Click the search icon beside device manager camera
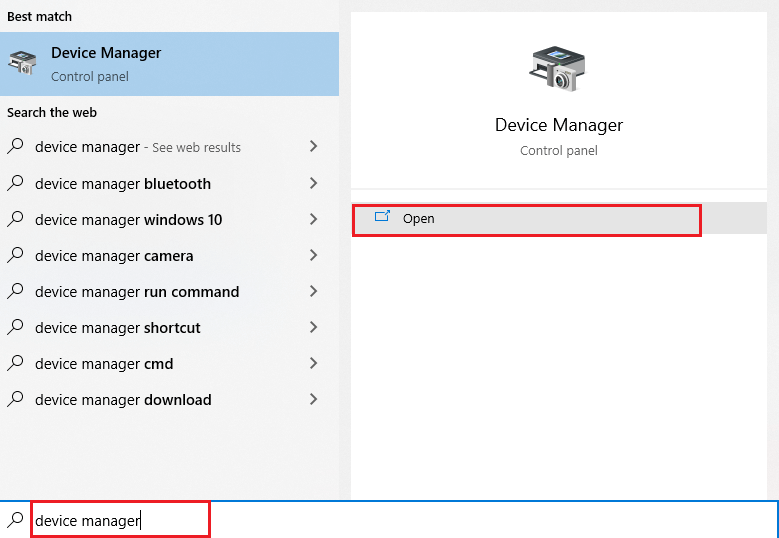 tap(16, 255)
